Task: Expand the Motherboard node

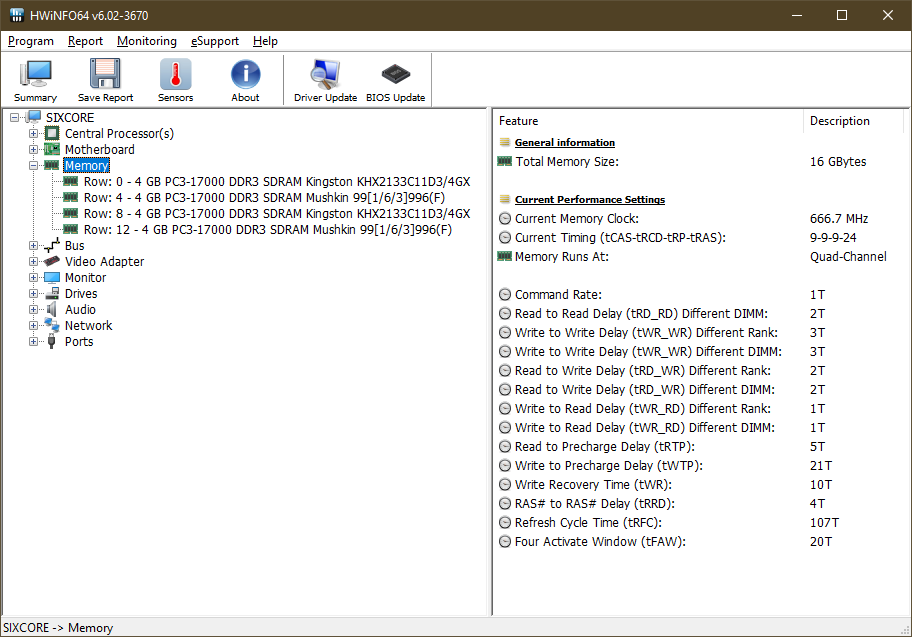Action: [x=33, y=150]
